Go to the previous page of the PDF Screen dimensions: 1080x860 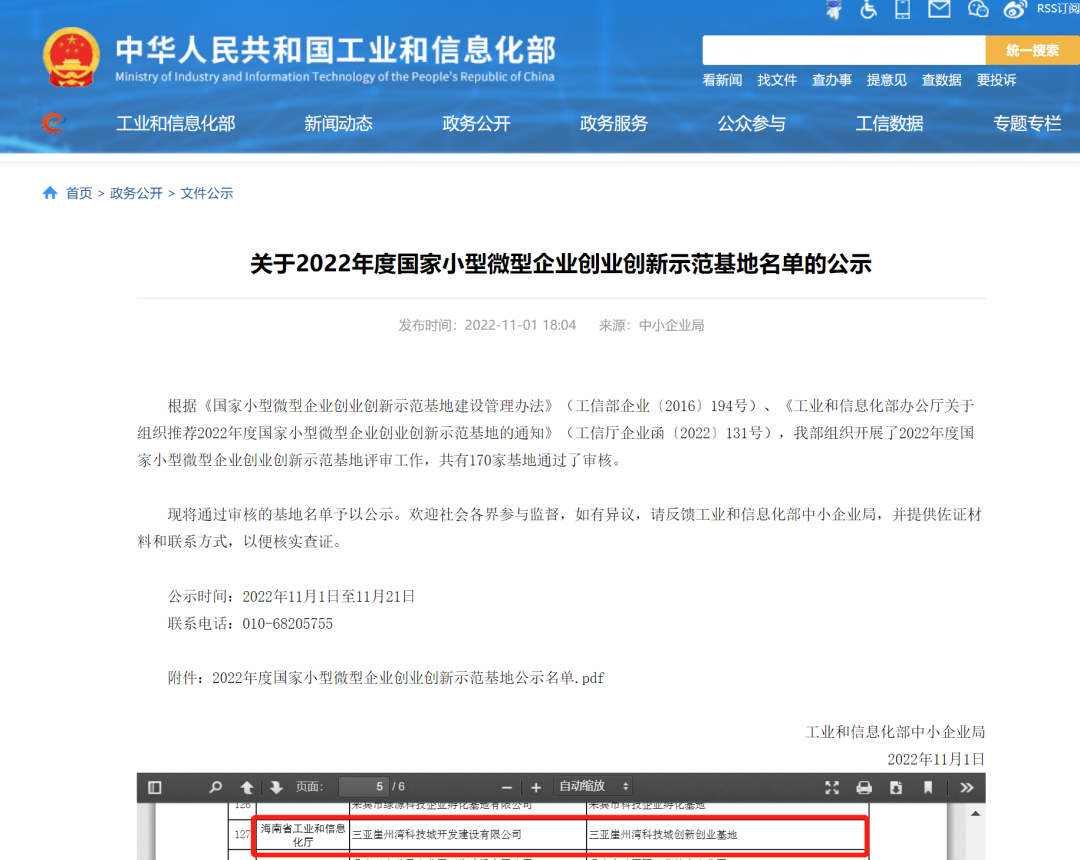[x=246, y=787]
